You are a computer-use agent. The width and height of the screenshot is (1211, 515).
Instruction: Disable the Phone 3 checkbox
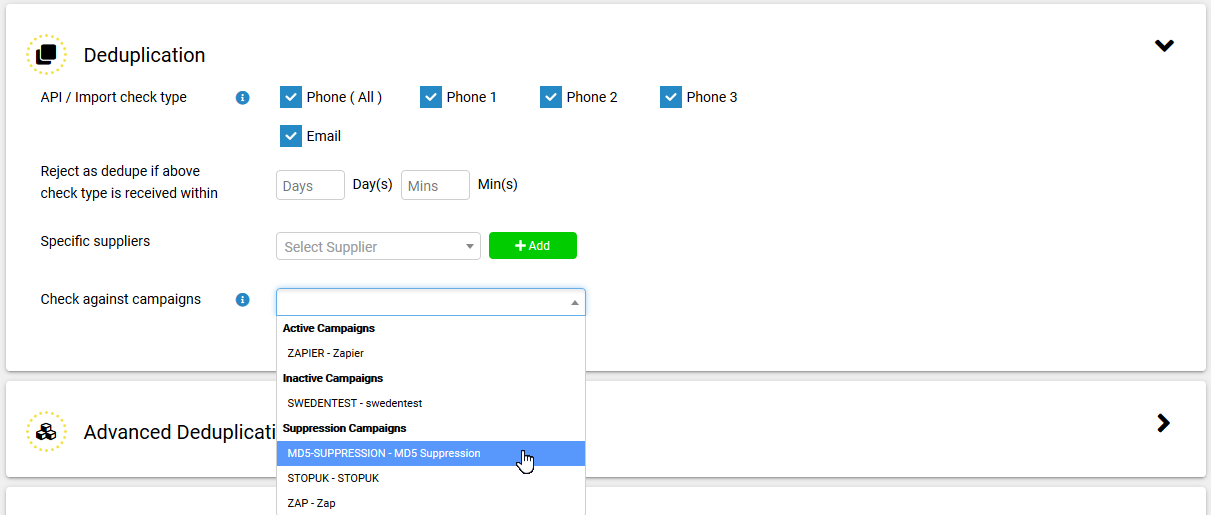(x=671, y=97)
